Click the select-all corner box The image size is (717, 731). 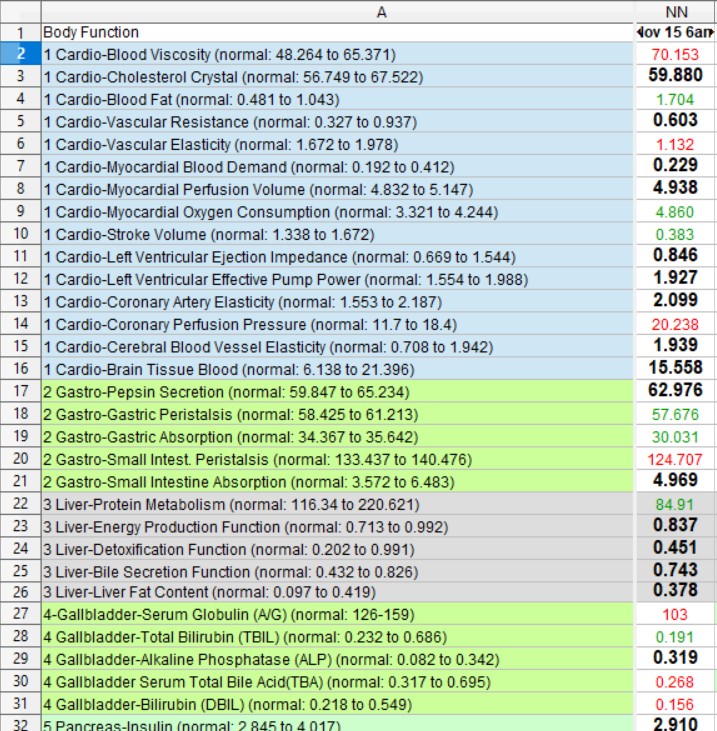[x=20, y=11]
